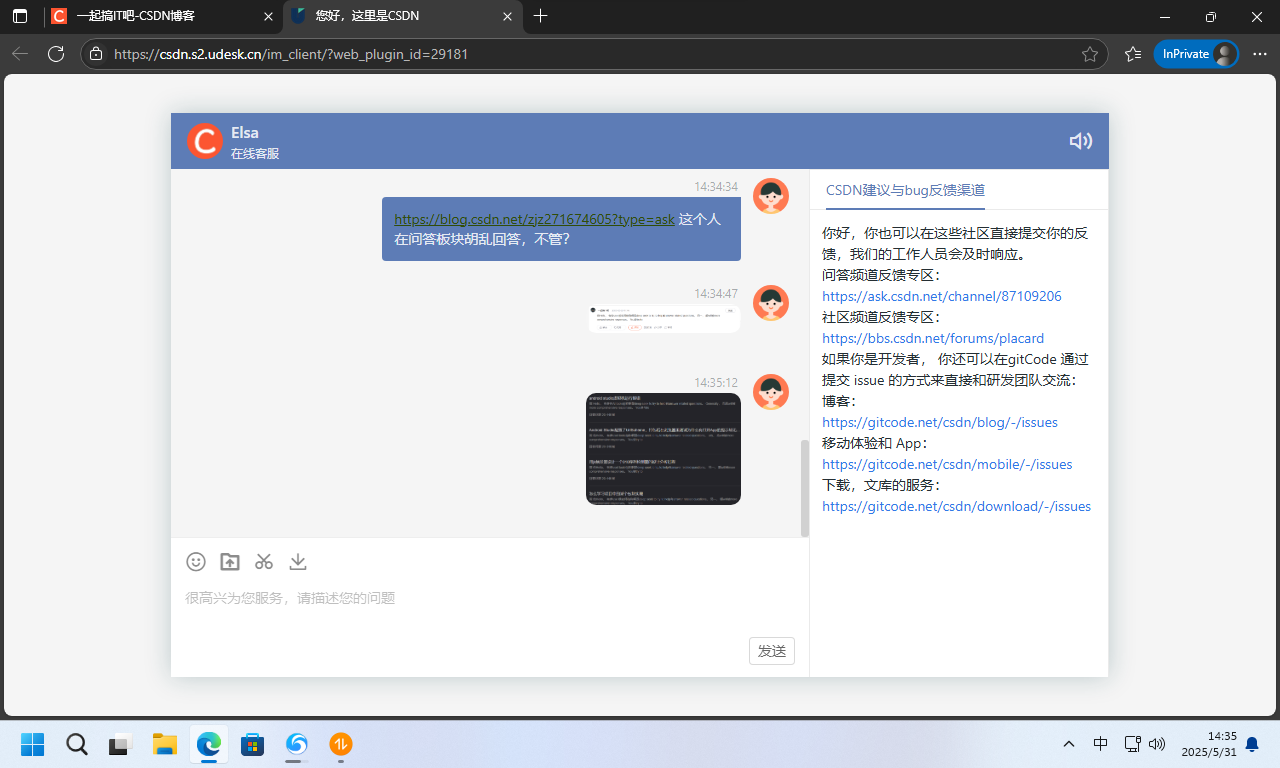Viewport: 1280px width, 768px height.
Task: Select the 您好，这里是CSDN tab
Action: click(402, 16)
